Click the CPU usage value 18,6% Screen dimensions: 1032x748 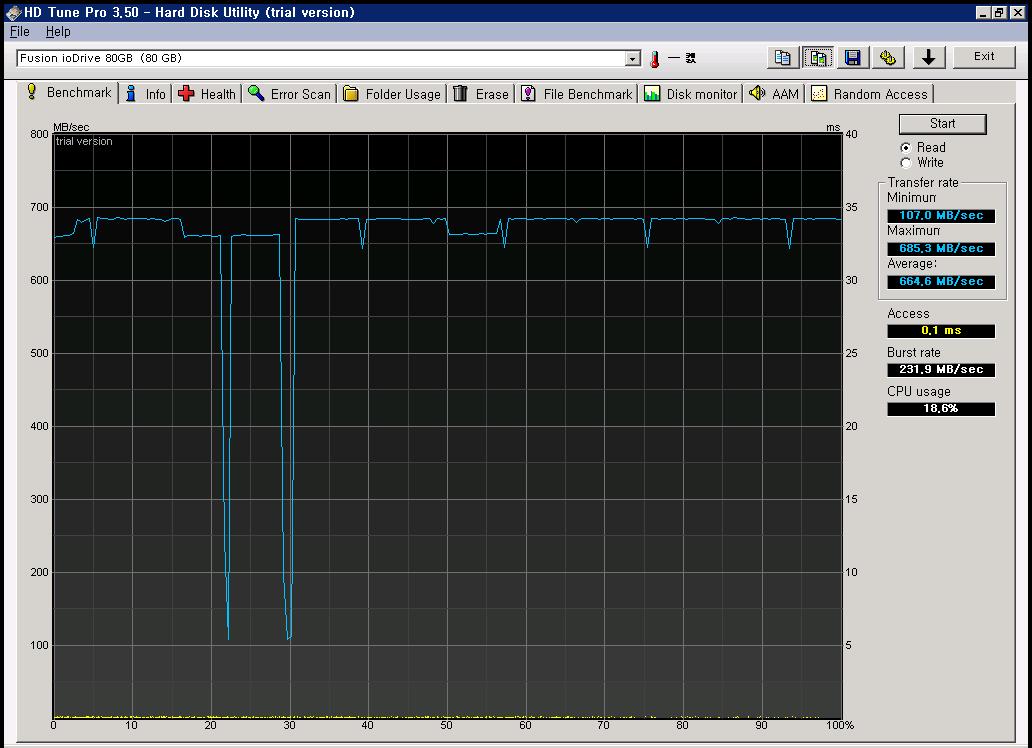(941, 408)
